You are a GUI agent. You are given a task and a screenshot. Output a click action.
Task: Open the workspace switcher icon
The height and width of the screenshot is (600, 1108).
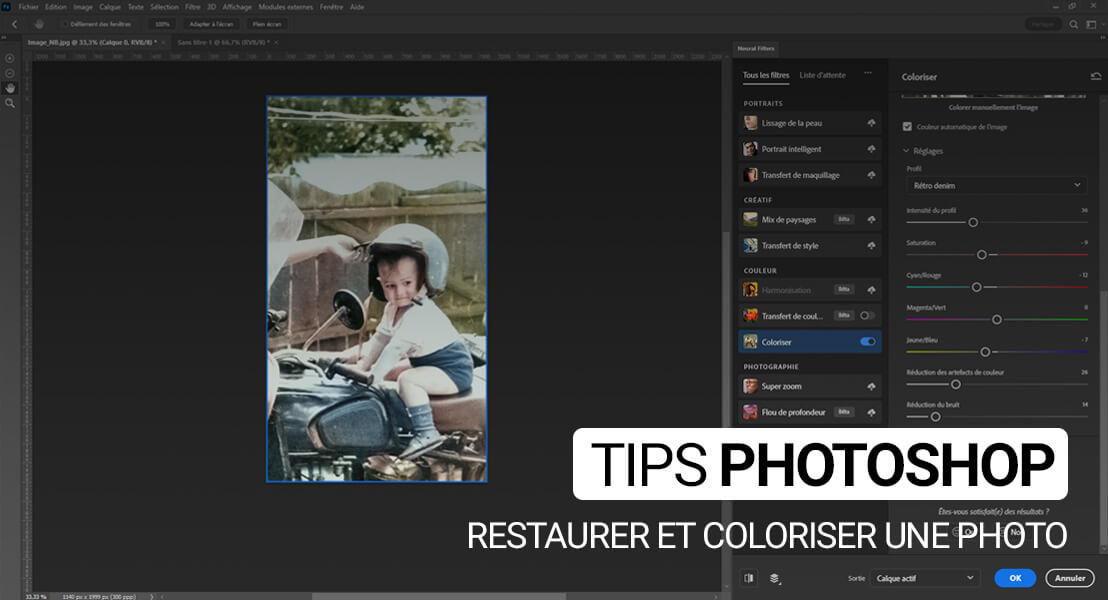tap(1091, 24)
